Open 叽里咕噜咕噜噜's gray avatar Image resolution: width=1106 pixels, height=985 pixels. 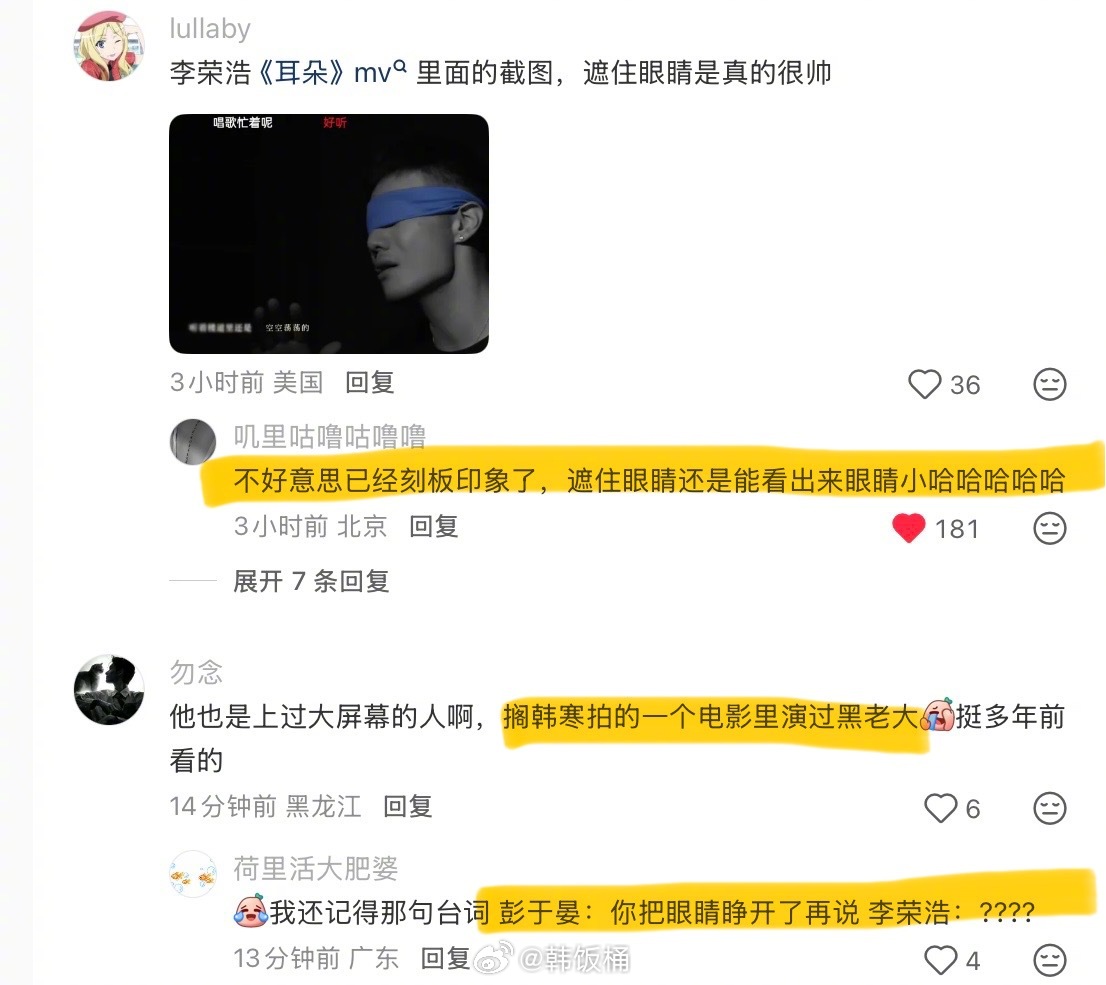(193, 442)
